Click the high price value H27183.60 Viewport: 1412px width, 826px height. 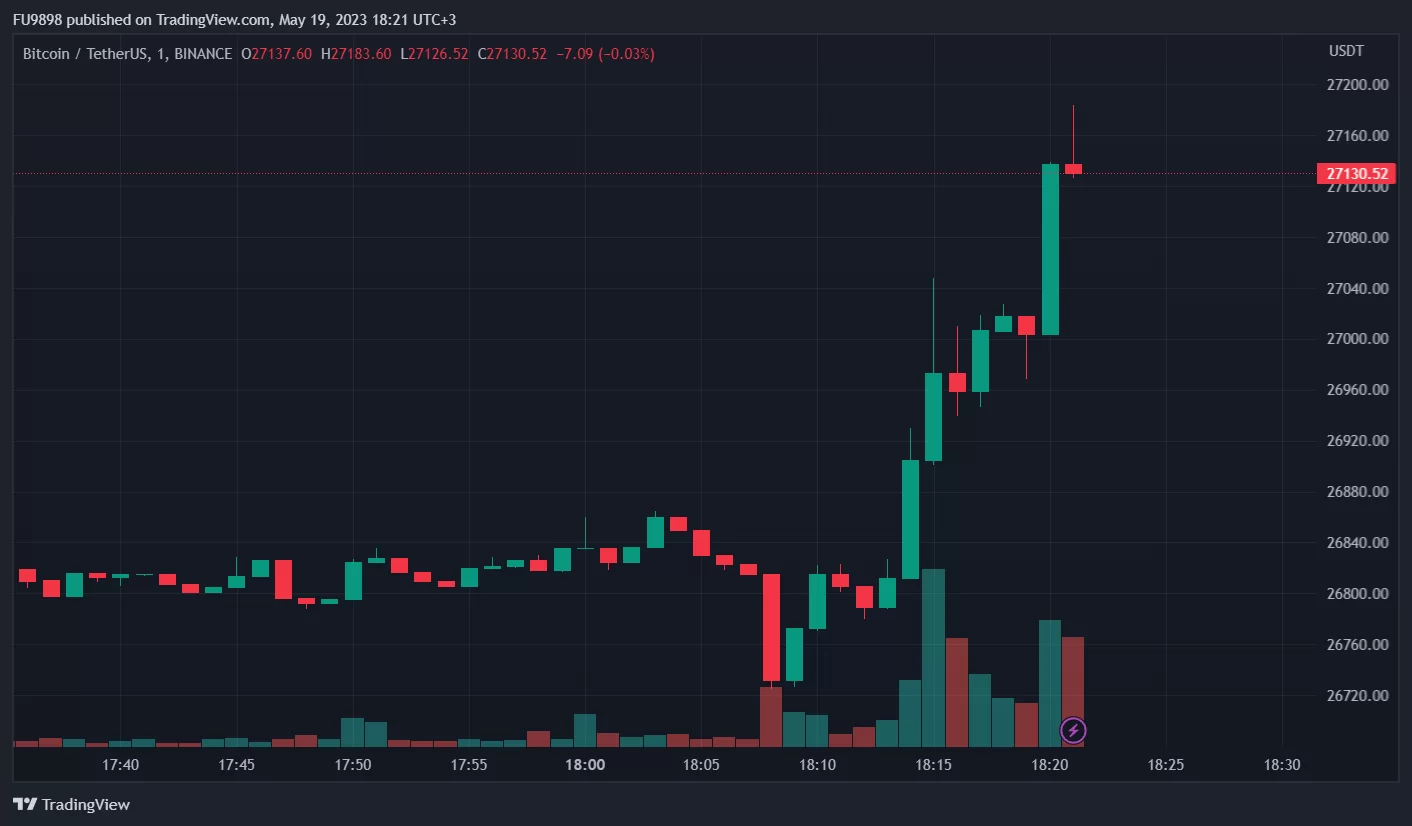[356, 54]
